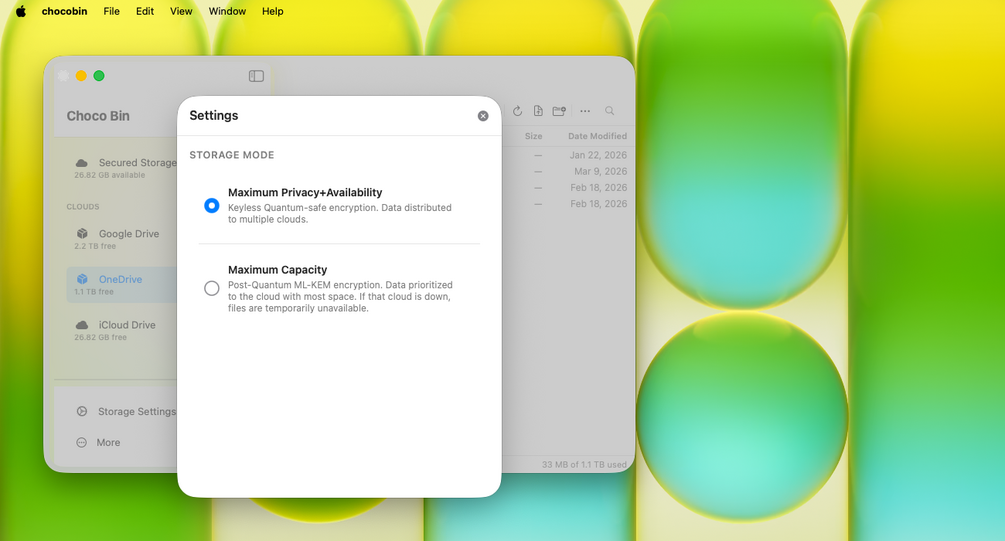The height and width of the screenshot is (541, 1005).
Task: Click the Google Drive icon
Action: 82,234
